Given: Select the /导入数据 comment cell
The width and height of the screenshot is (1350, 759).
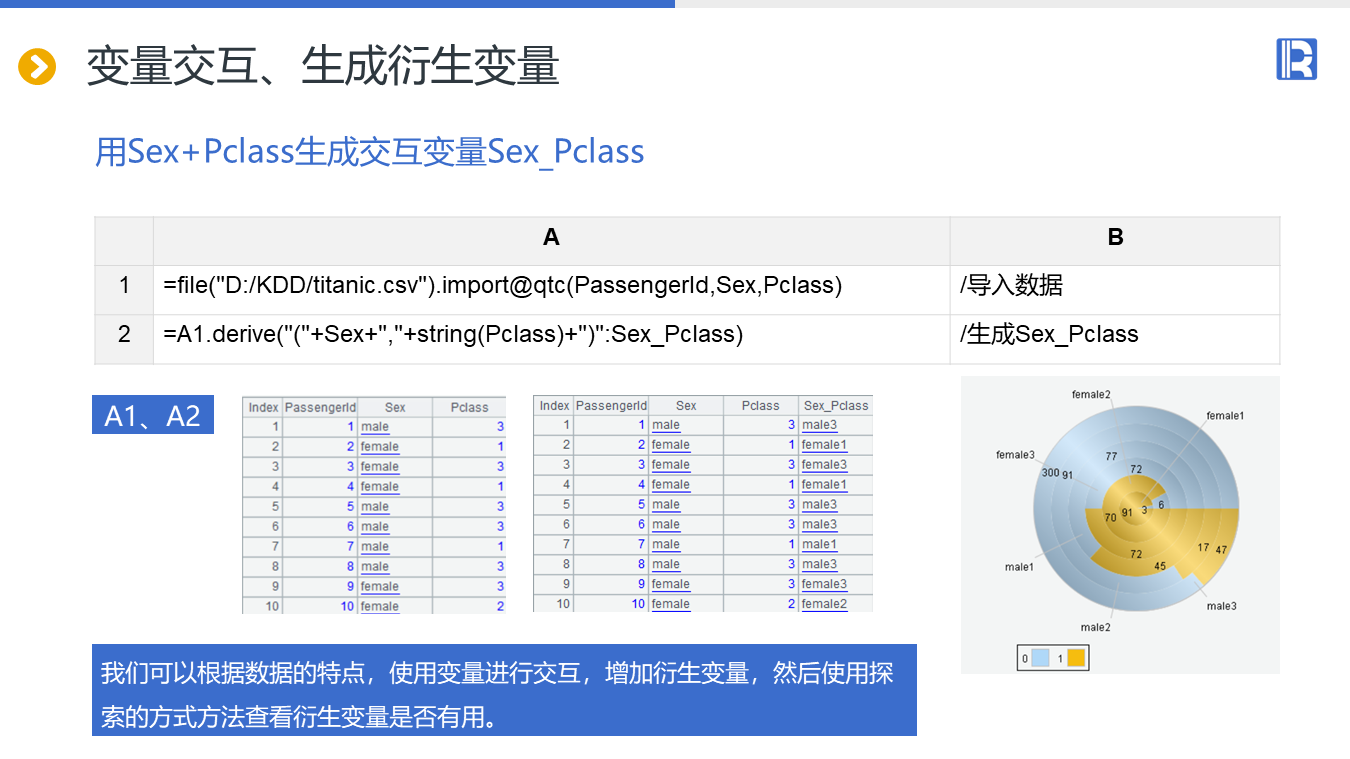Looking at the screenshot, I should pos(1114,286).
